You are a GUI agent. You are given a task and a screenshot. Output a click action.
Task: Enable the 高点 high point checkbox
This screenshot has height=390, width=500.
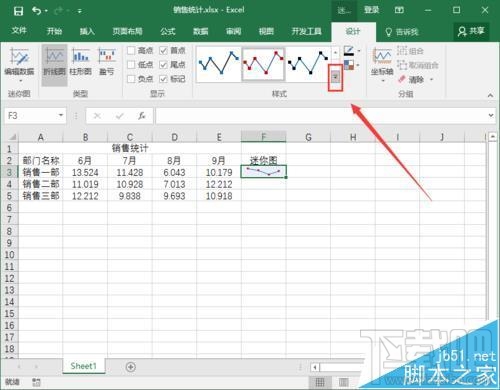131,50
